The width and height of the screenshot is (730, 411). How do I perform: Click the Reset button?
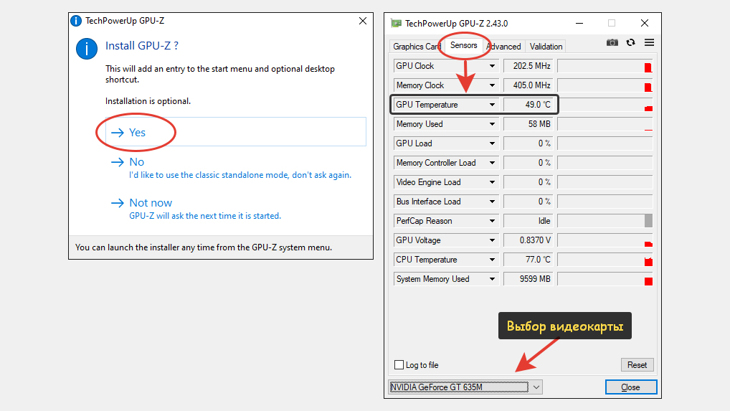[637, 365]
